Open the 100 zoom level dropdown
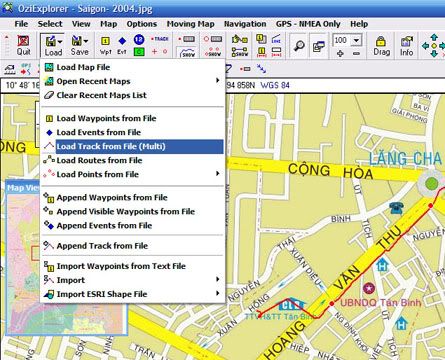This screenshot has width=445, height=360. pos(357,40)
